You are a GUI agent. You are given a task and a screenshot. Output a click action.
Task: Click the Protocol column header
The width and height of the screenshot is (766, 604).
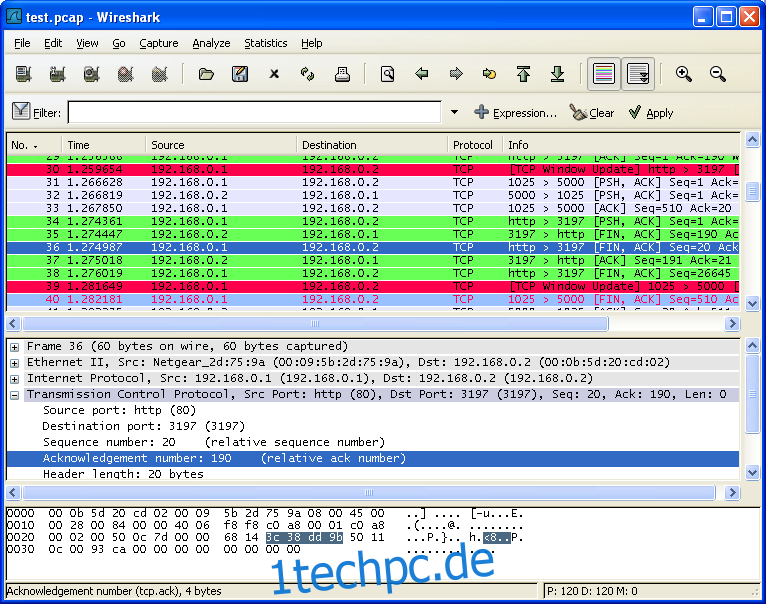[475, 145]
